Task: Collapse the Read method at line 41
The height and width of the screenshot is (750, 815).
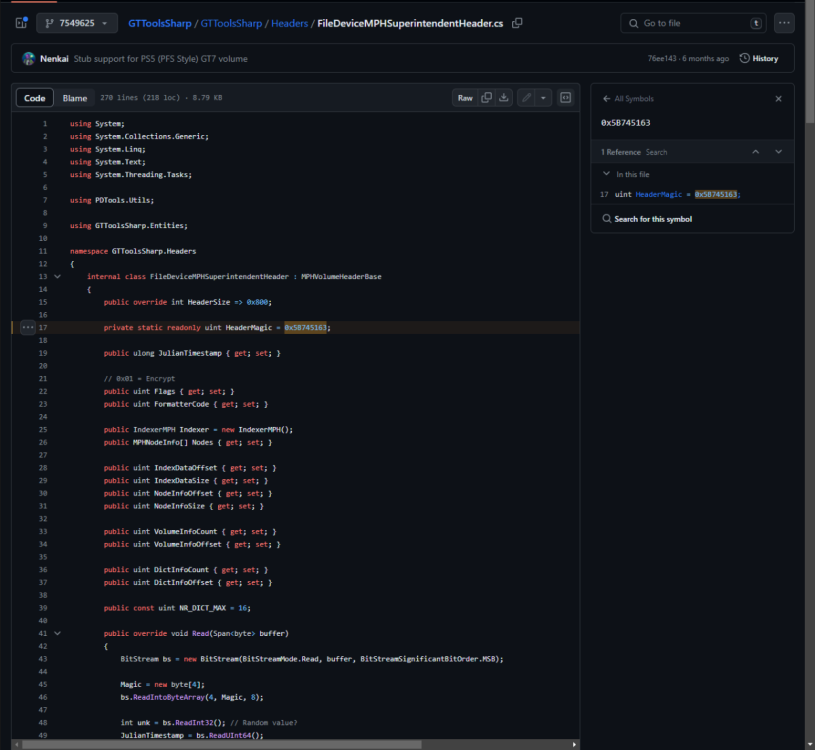Action: pyautogui.click(x=57, y=633)
